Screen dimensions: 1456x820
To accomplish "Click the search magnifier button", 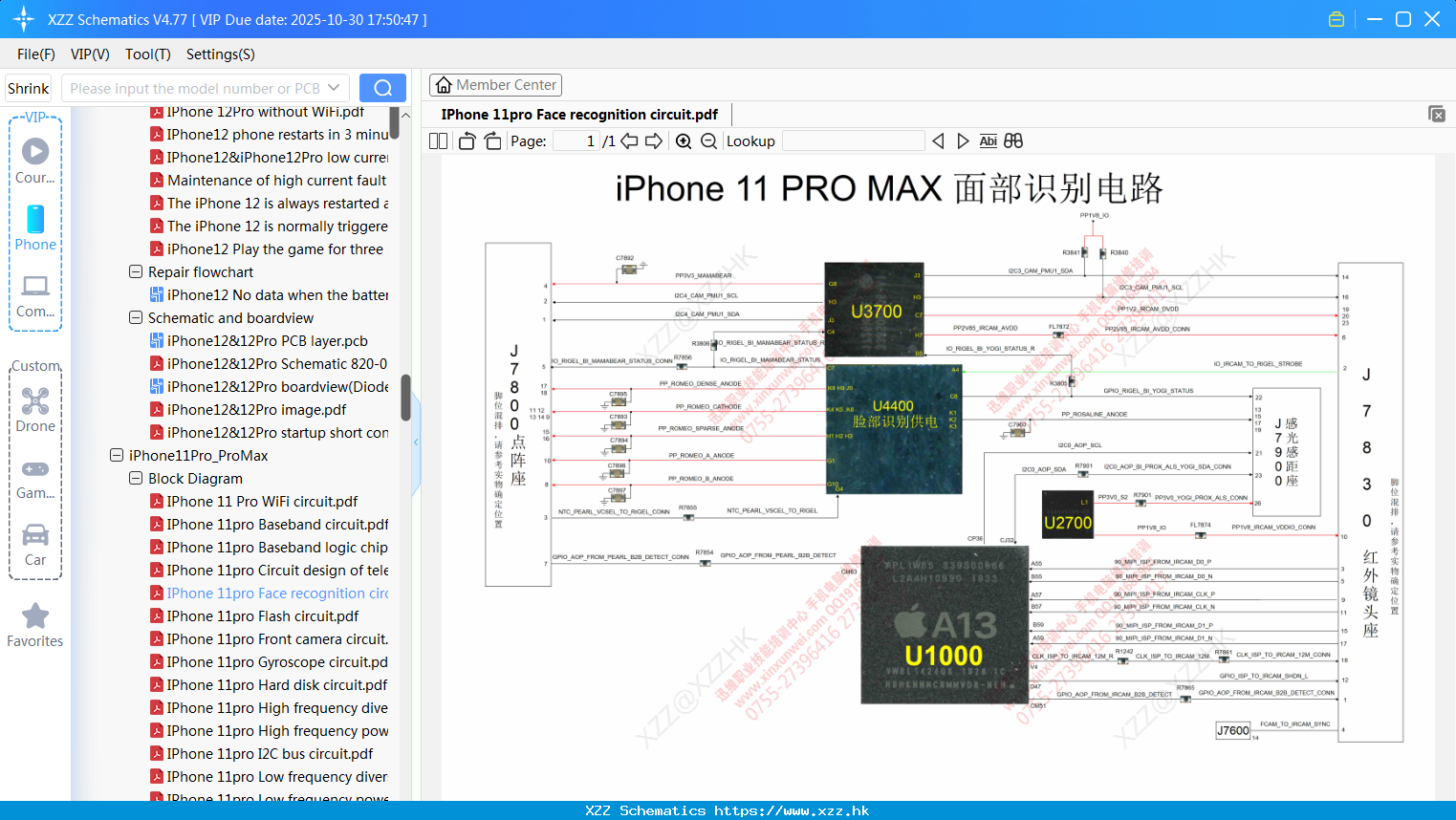I will point(382,88).
